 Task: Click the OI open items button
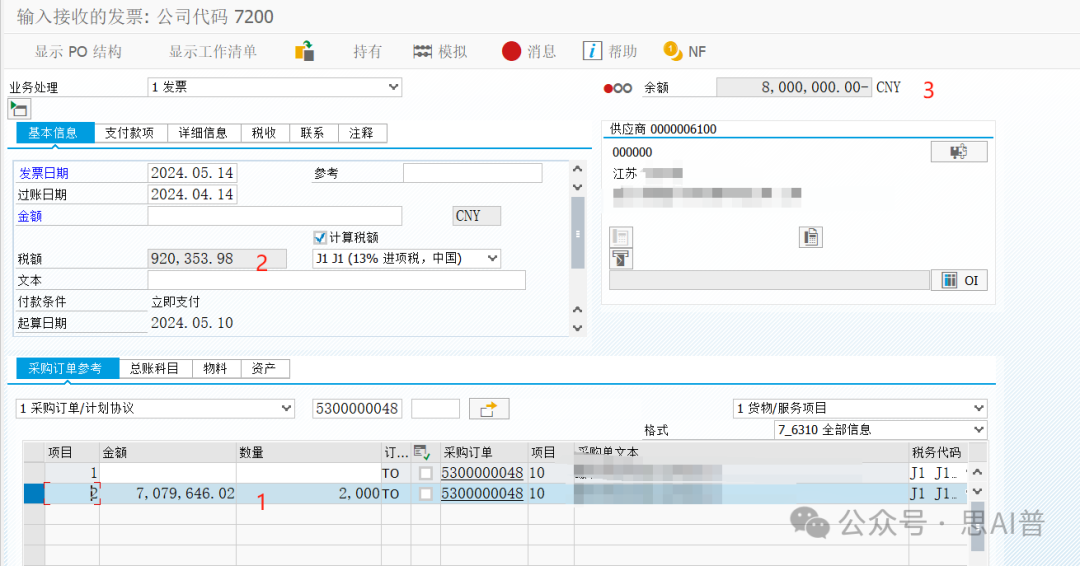959,280
